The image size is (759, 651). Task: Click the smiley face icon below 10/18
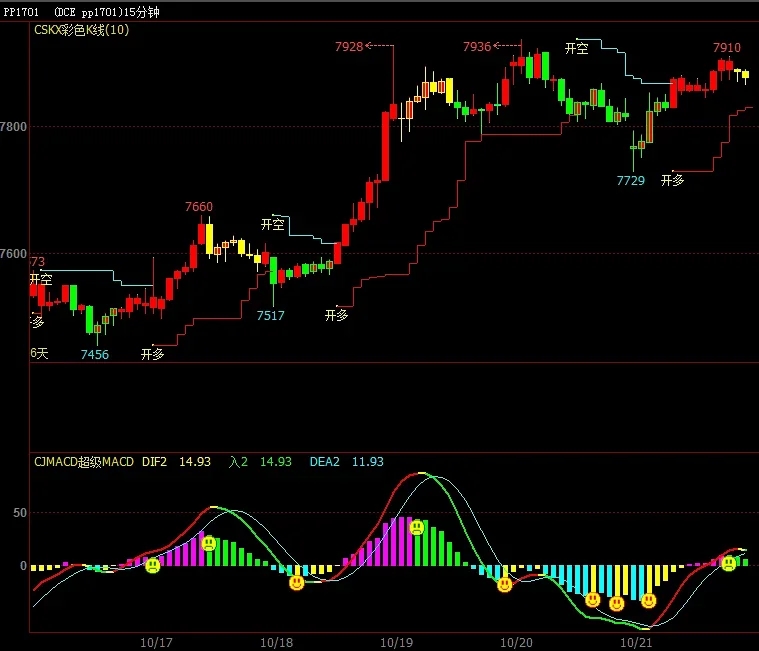(x=296, y=582)
